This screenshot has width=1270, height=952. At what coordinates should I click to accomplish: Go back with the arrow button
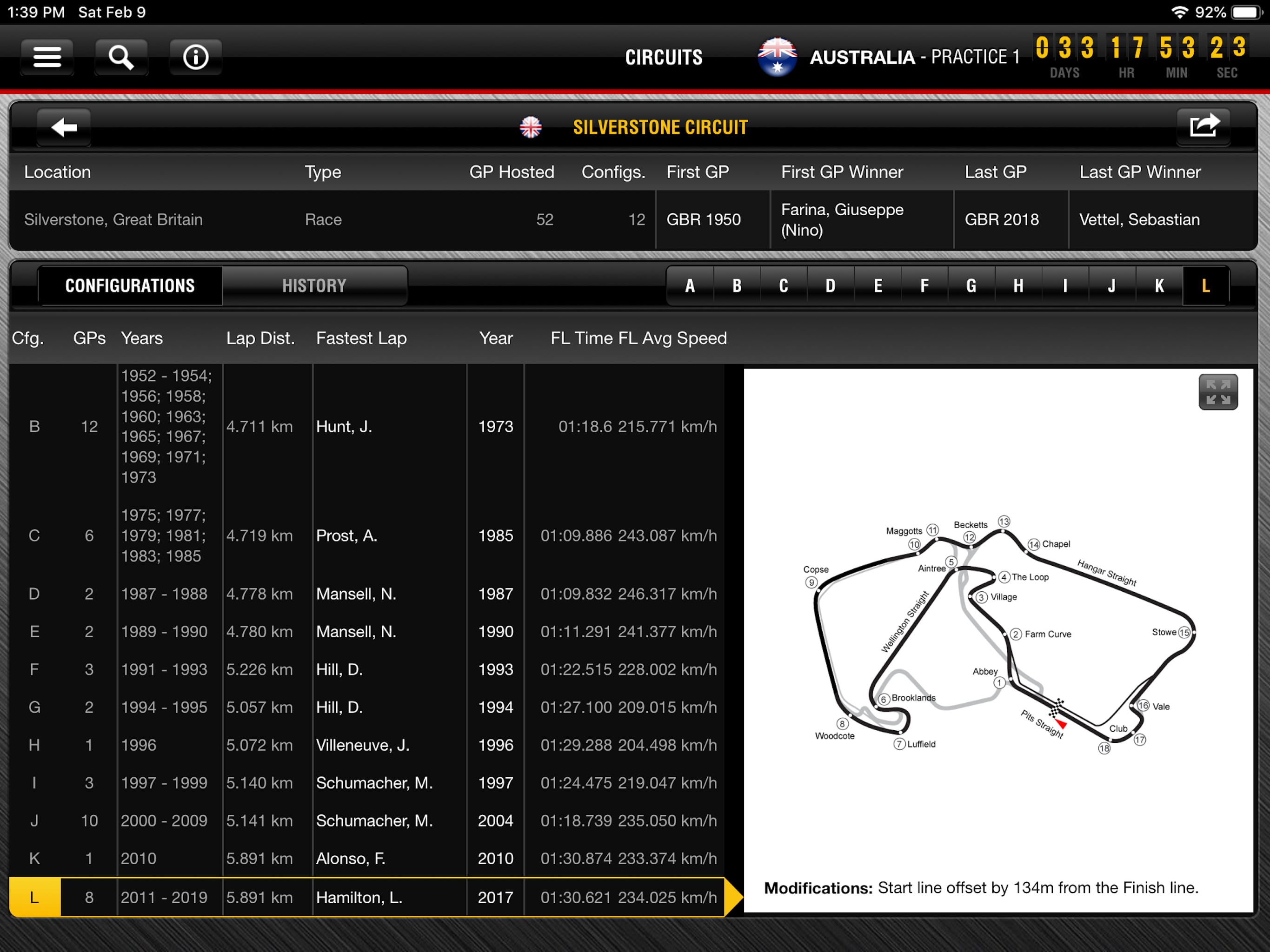(64, 127)
